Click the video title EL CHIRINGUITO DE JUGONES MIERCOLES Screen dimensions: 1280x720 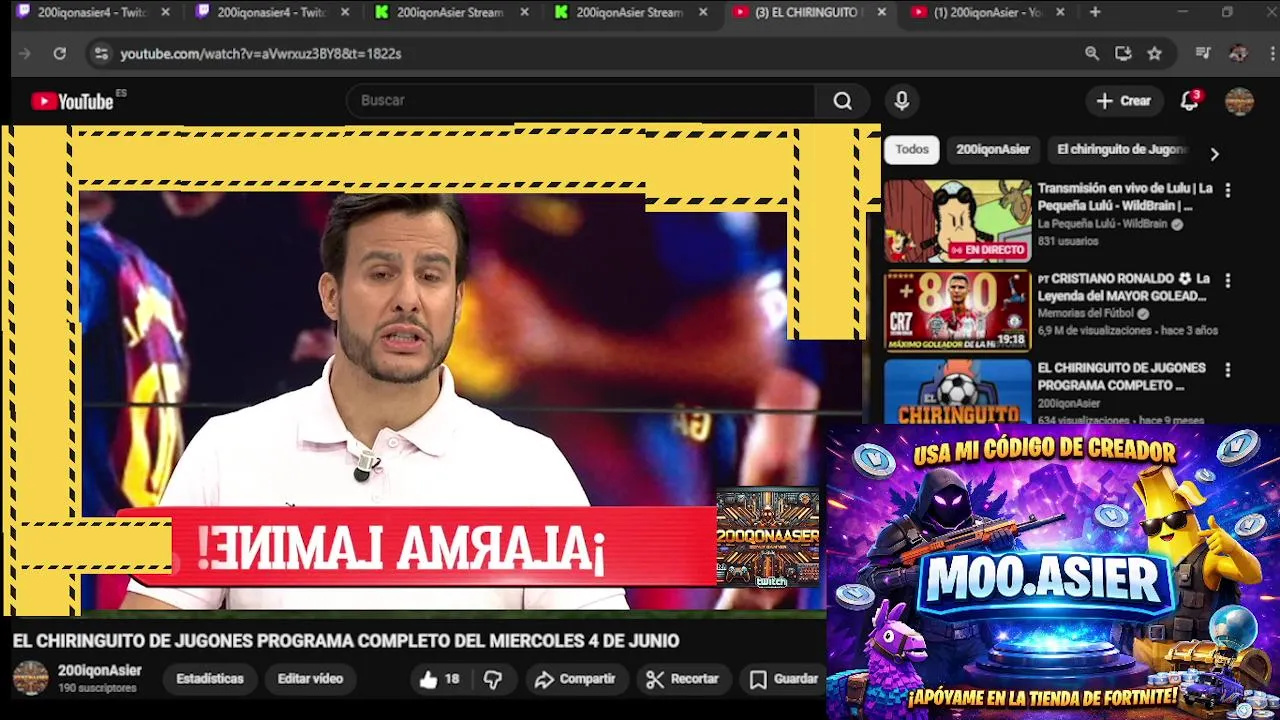click(346, 641)
